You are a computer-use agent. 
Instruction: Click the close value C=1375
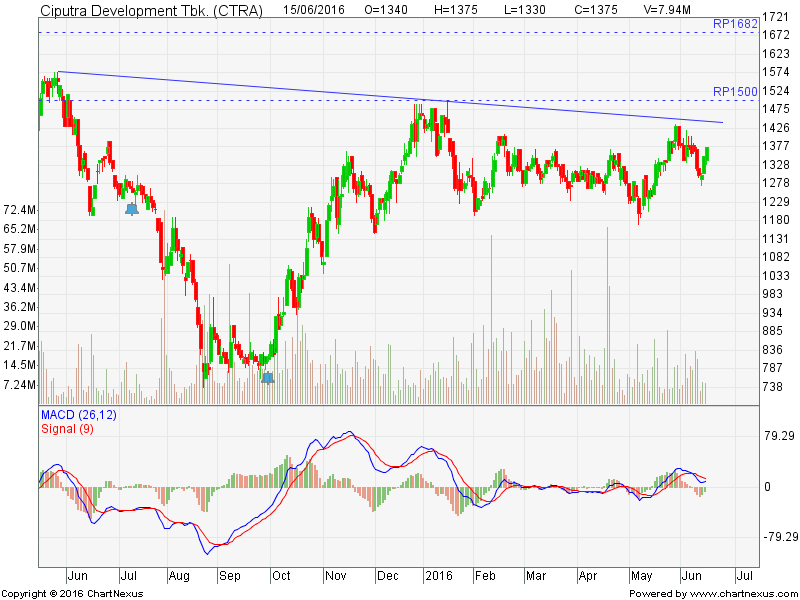596,10
